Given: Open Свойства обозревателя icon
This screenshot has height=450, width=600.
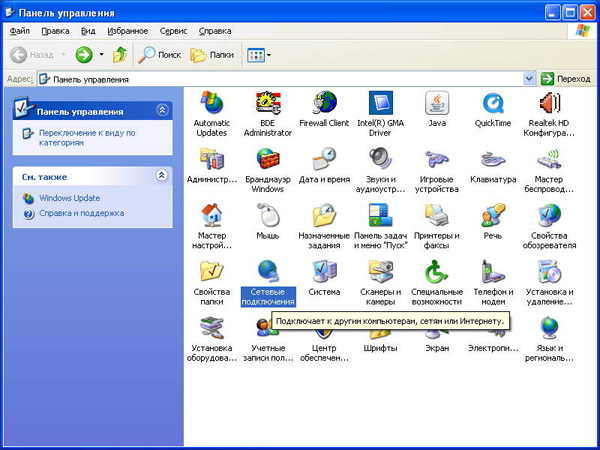Looking at the screenshot, I should coord(549,215).
